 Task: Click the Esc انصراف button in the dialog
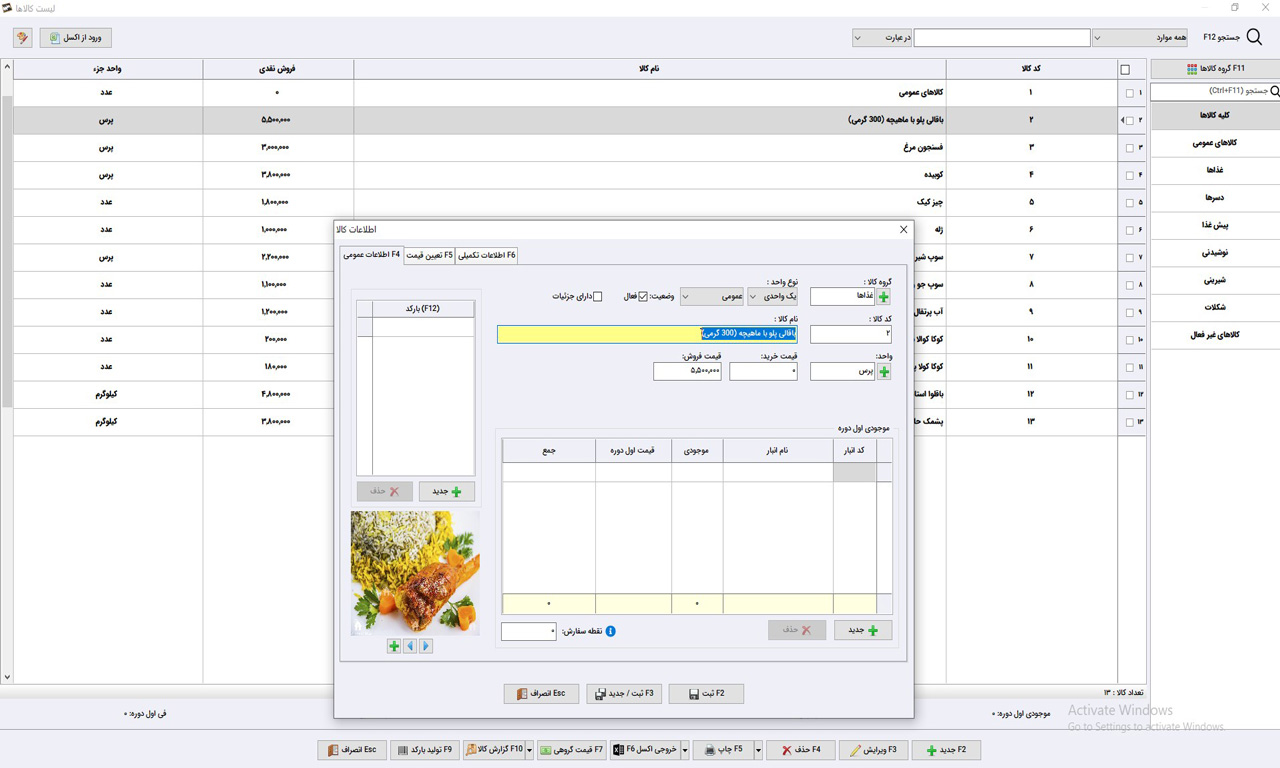tap(541, 693)
